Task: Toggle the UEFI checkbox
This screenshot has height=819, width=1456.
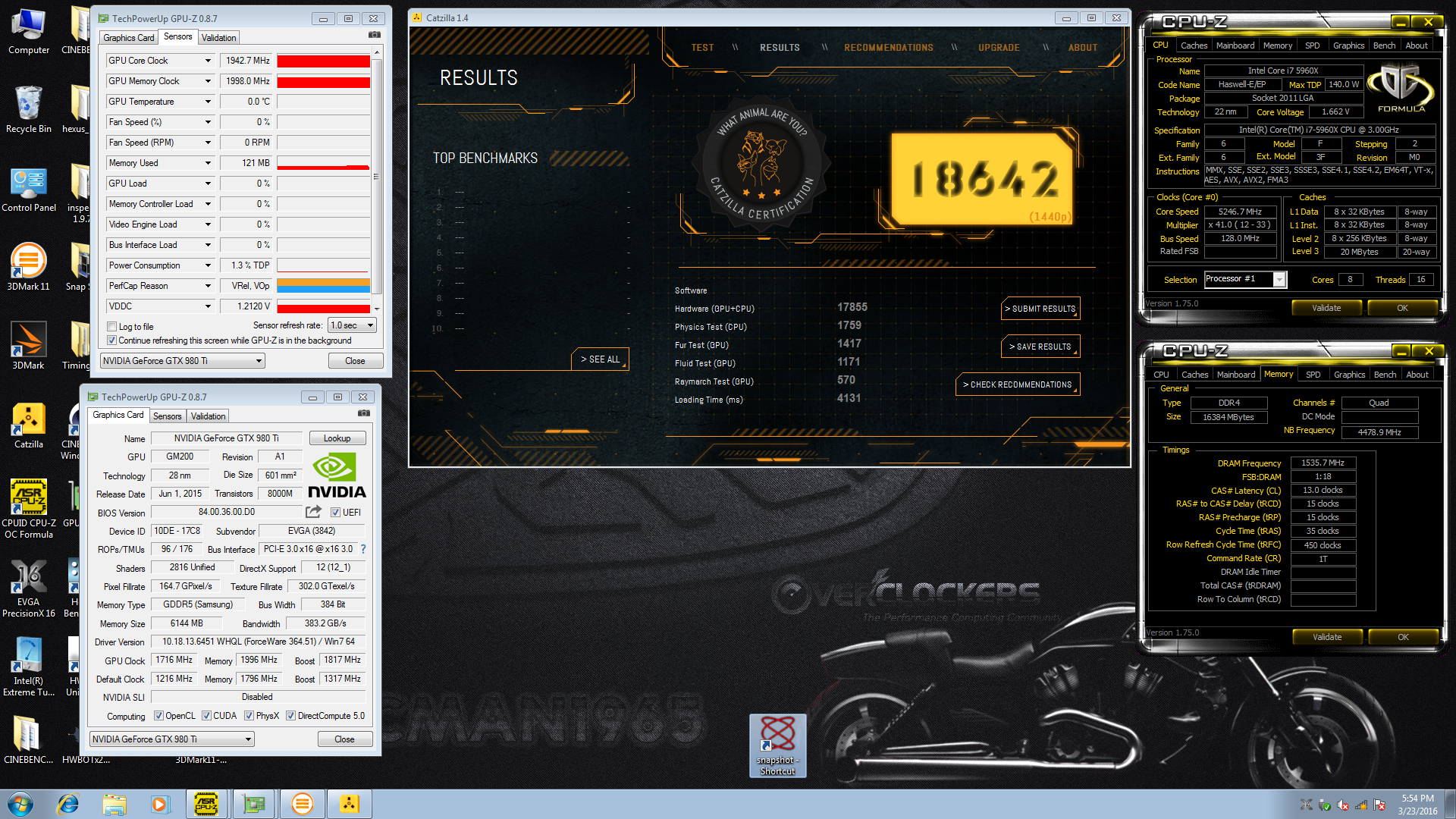Action: [x=335, y=513]
